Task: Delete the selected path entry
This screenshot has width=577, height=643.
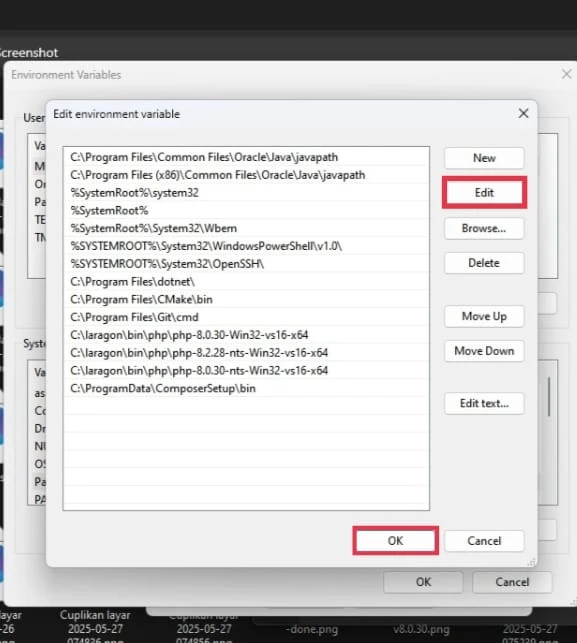Action: (484, 263)
